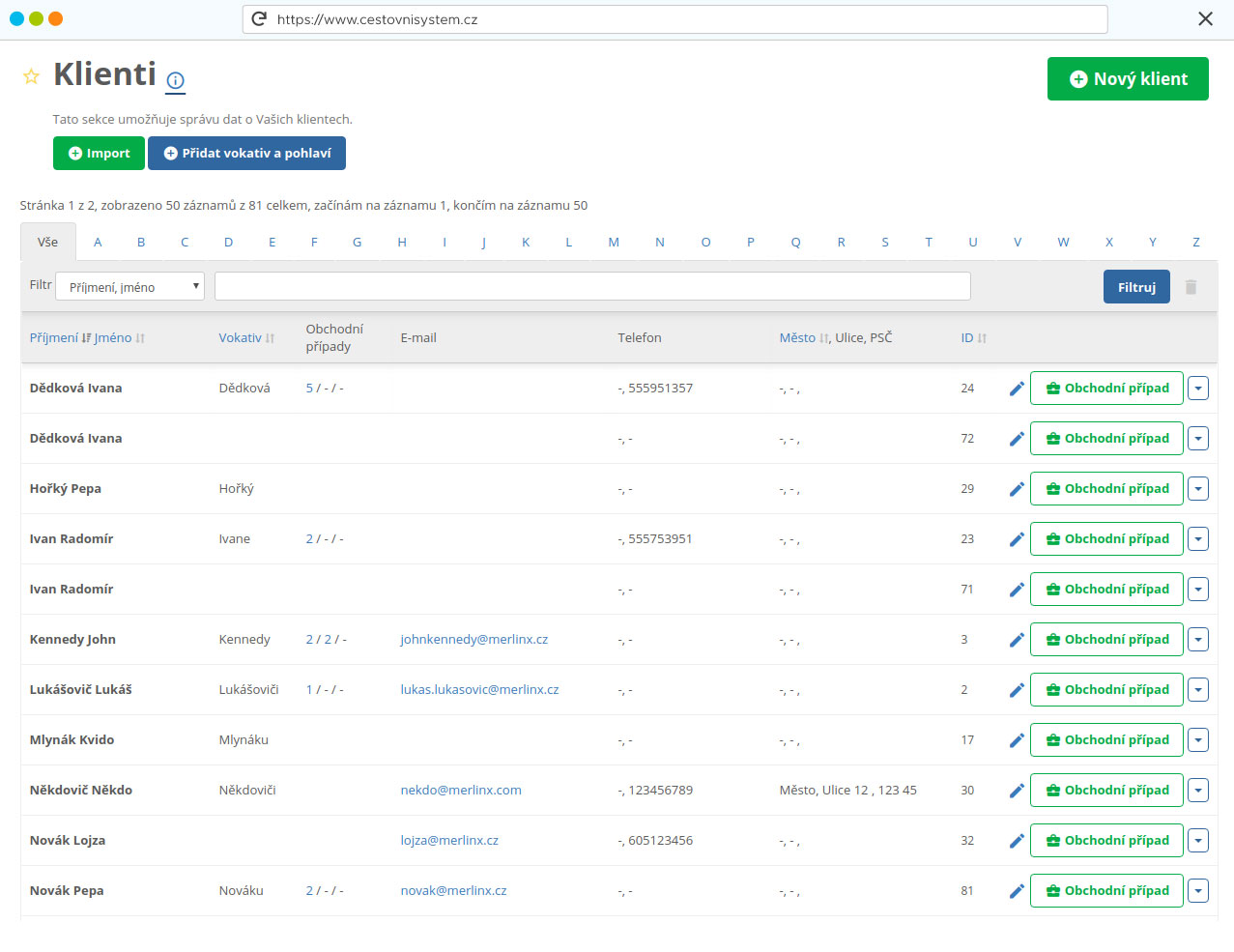Sort by Příjmení column sort icon

[x=86, y=338]
